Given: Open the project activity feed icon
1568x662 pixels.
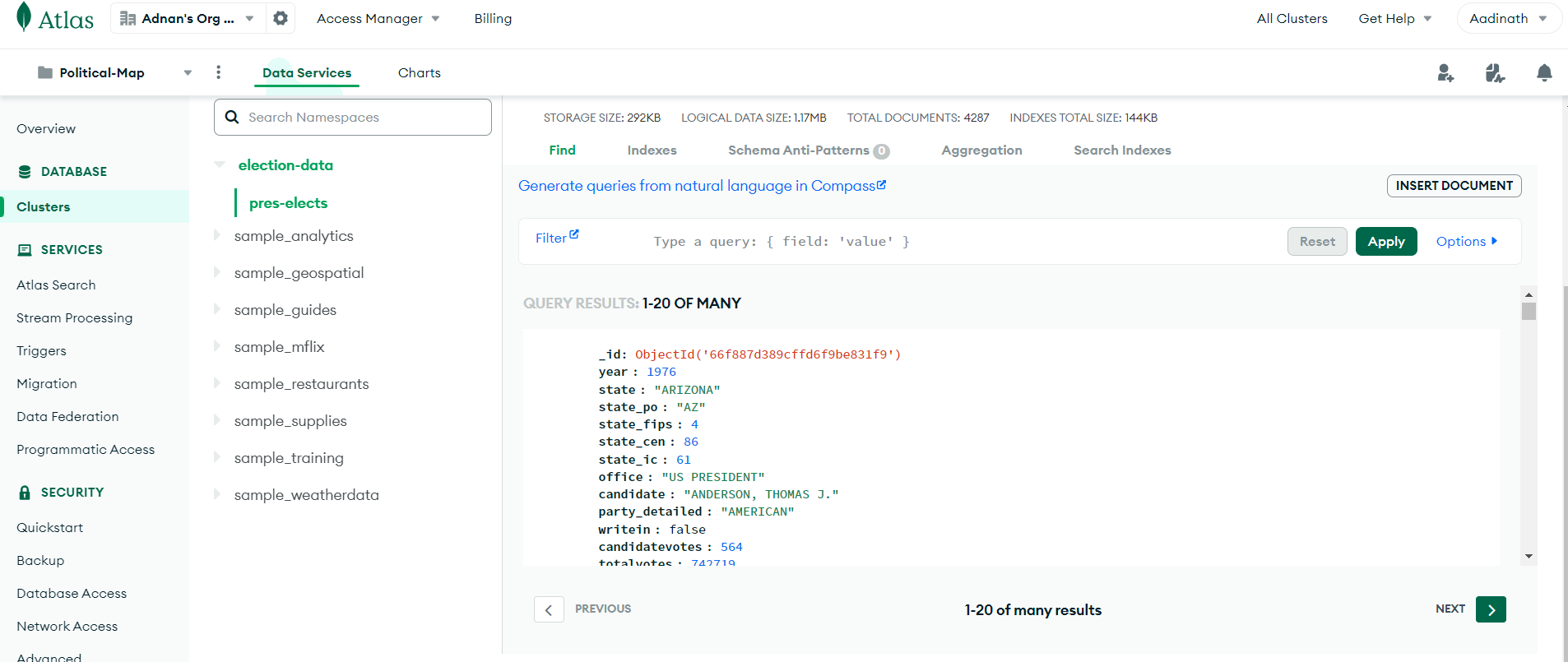Looking at the screenshot, I should coord(1495,73).
